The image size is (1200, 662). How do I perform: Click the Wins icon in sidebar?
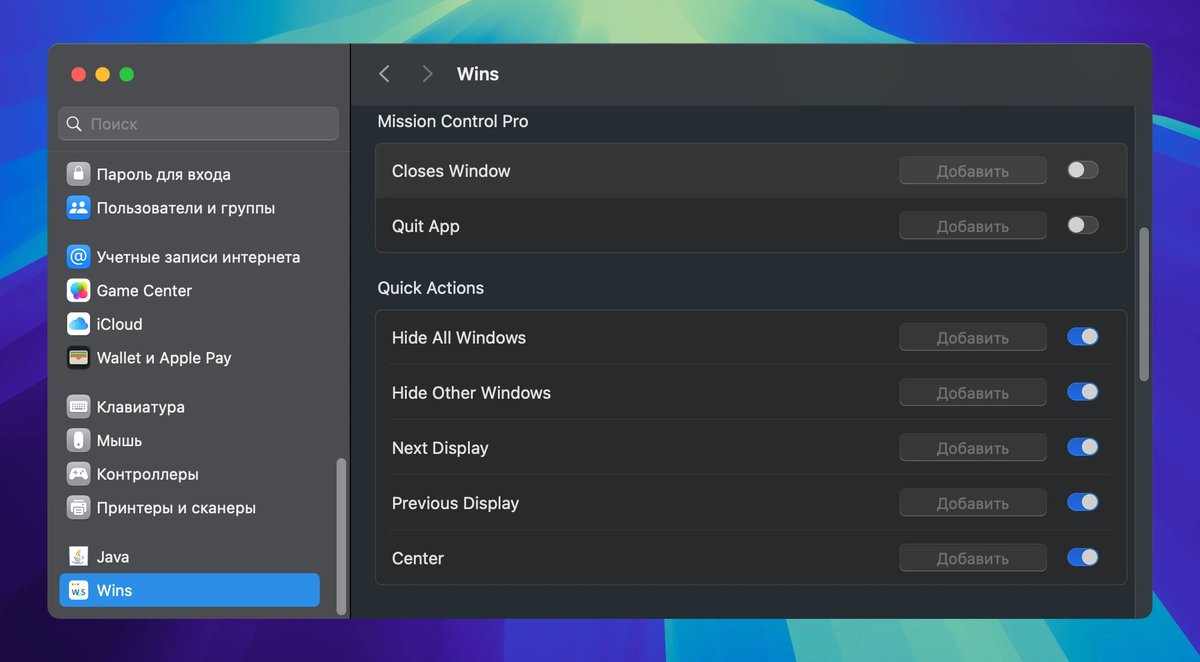click(79, 591)
